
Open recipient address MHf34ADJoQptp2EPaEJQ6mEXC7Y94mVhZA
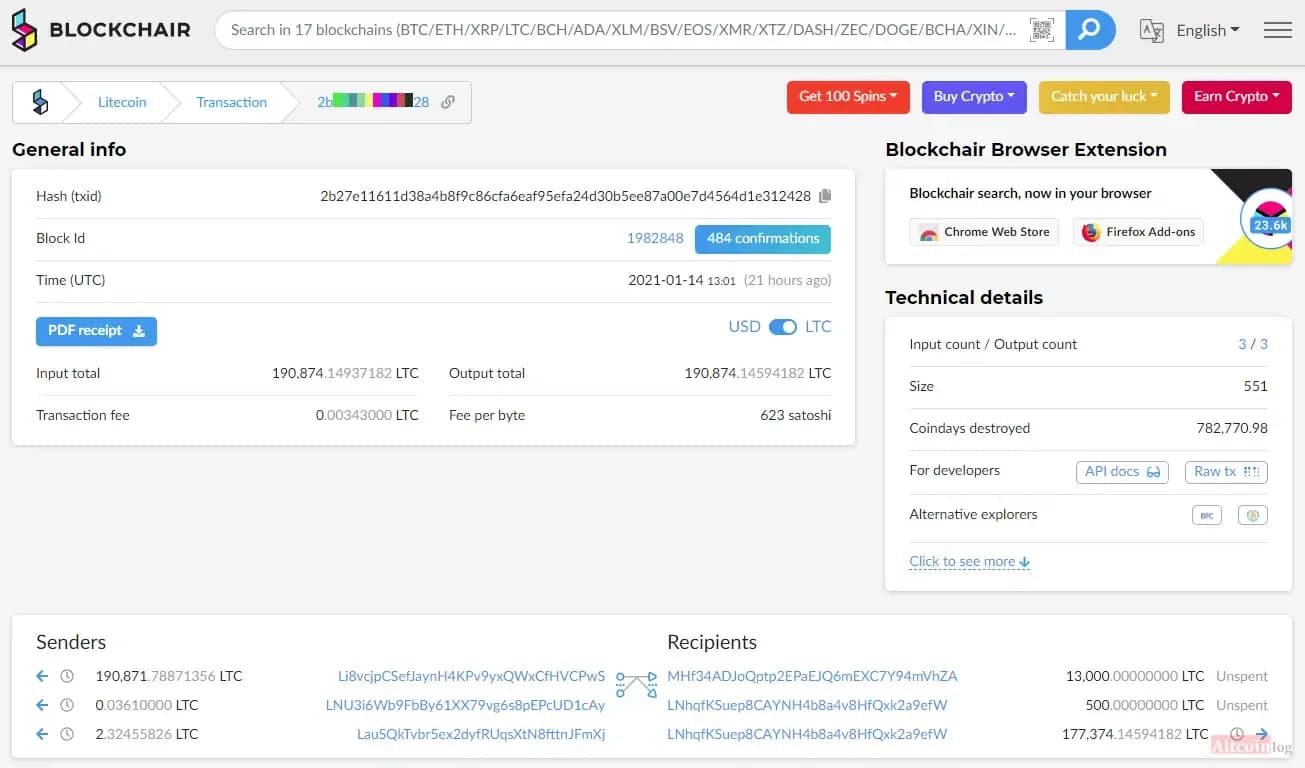[812, 676]
